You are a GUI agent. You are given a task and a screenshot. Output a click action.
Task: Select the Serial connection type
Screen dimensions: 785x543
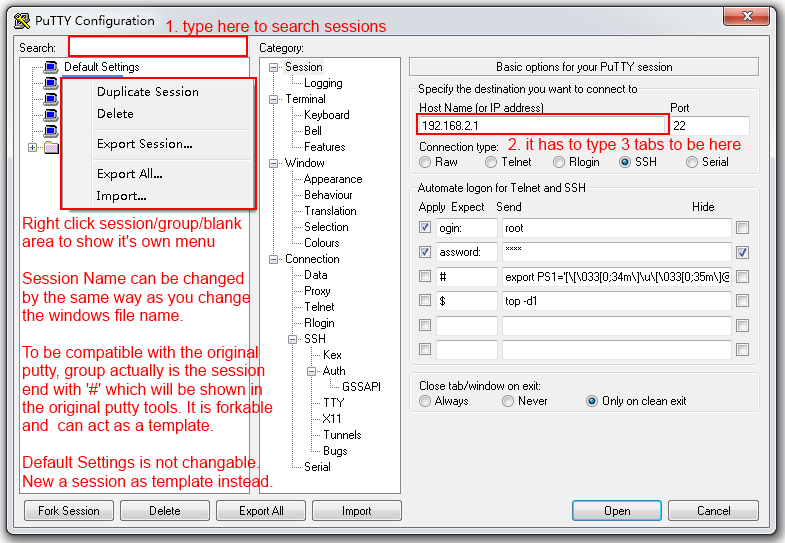(692, 162)
